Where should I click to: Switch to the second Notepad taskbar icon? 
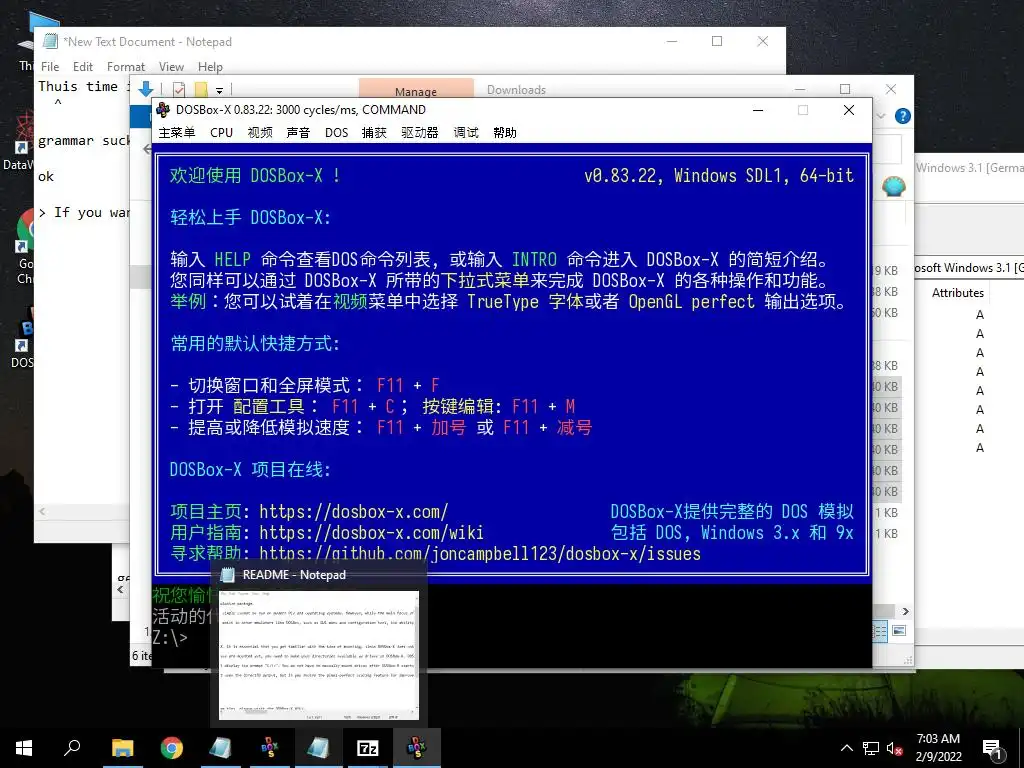pos(319,748)
